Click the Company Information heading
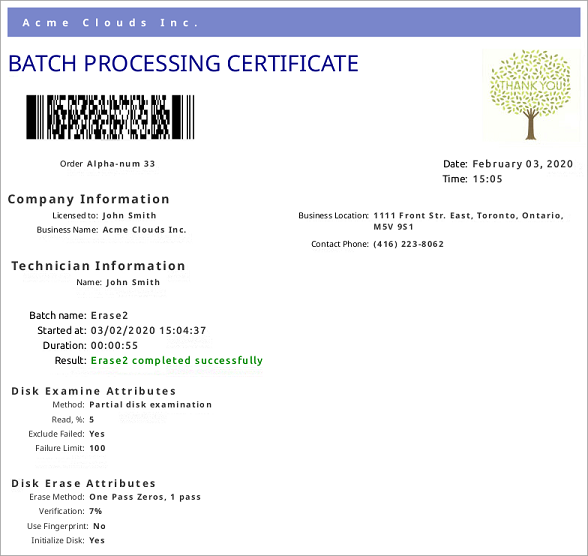588x556 pixels. (88, 199)
